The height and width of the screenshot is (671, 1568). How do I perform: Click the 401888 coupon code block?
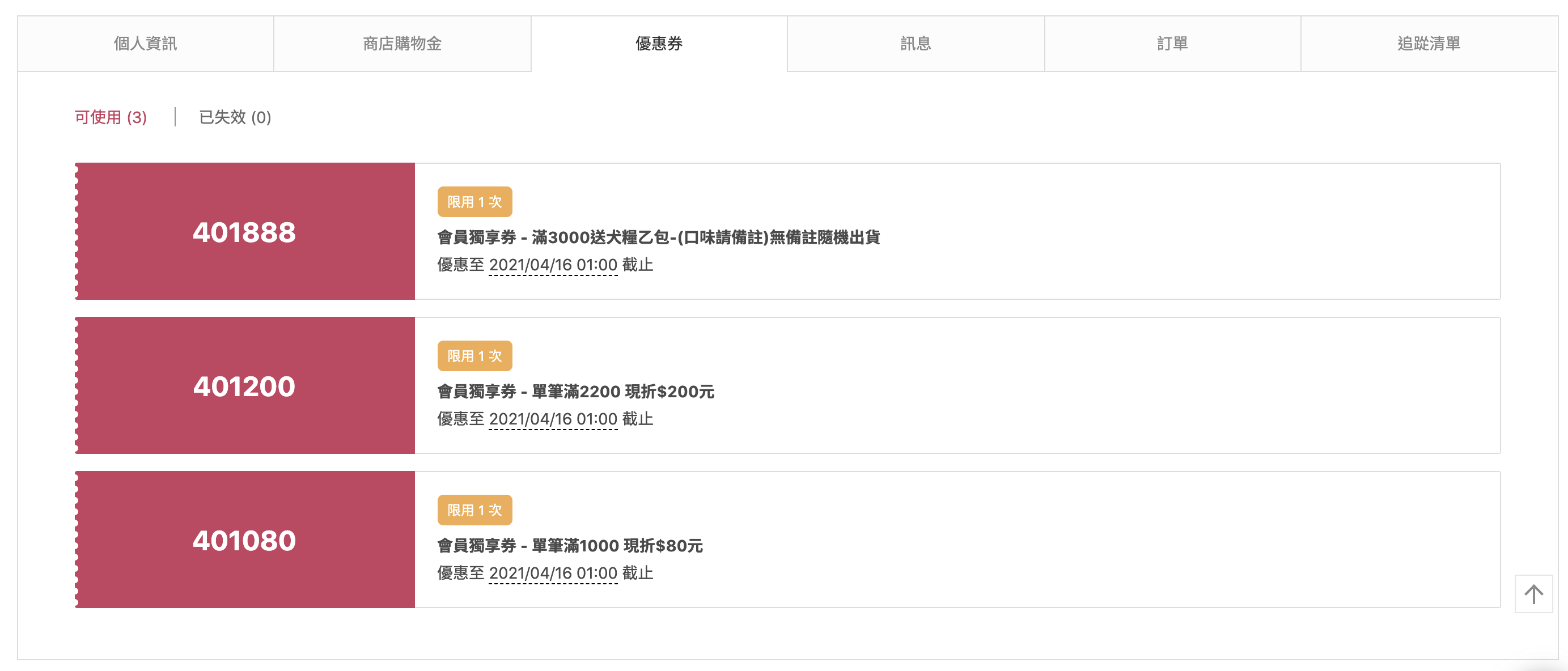click(x=245, y=231)
